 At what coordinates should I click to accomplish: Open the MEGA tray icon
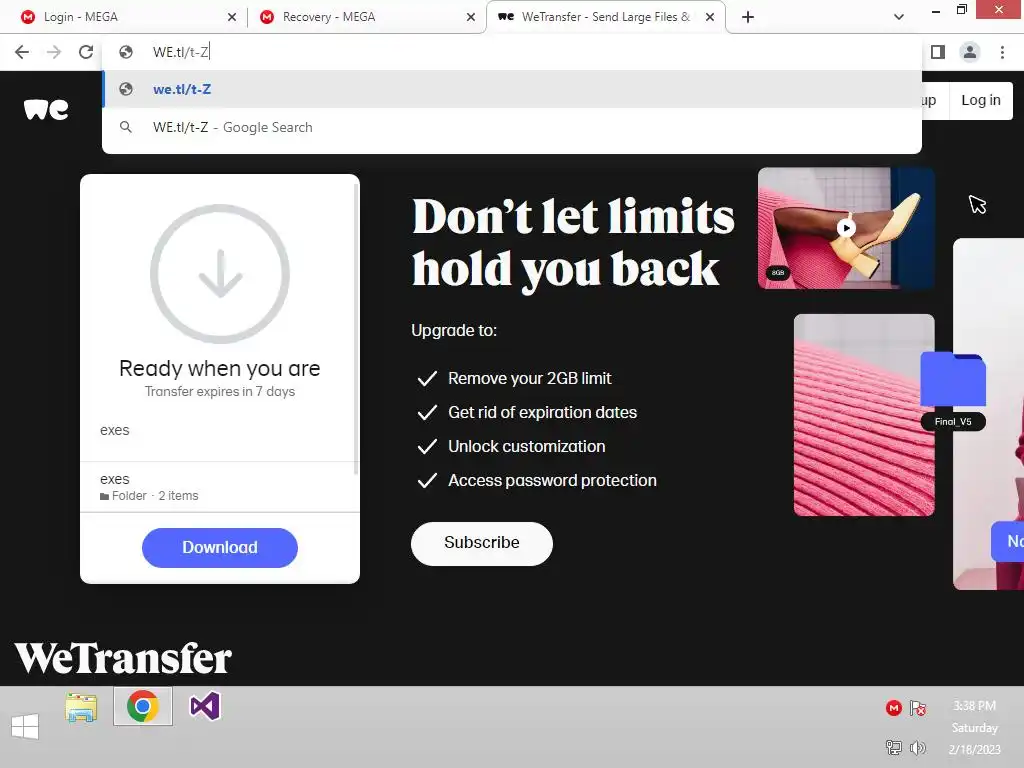tap(893, 708)
